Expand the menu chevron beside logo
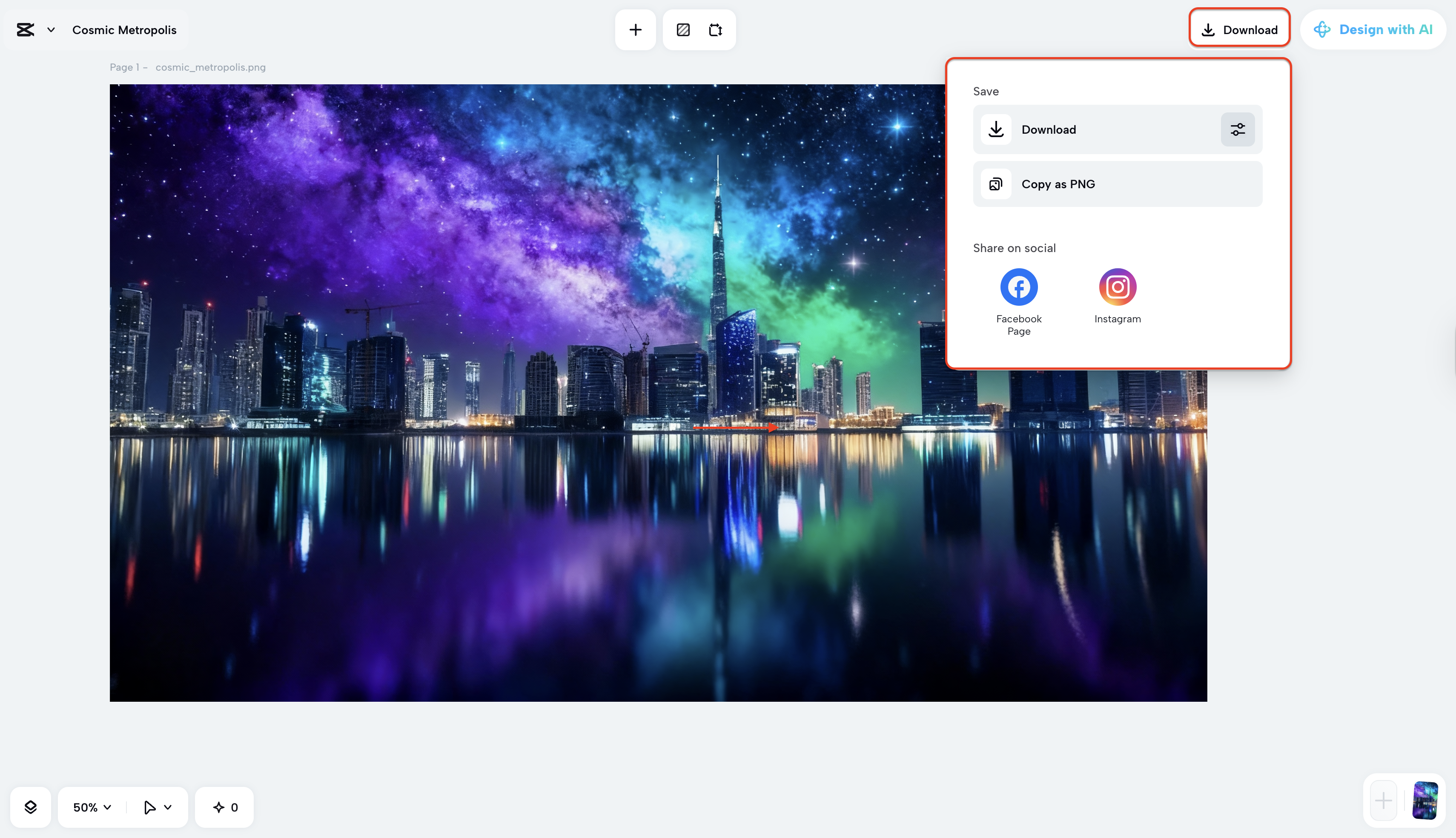 [51, 30]
